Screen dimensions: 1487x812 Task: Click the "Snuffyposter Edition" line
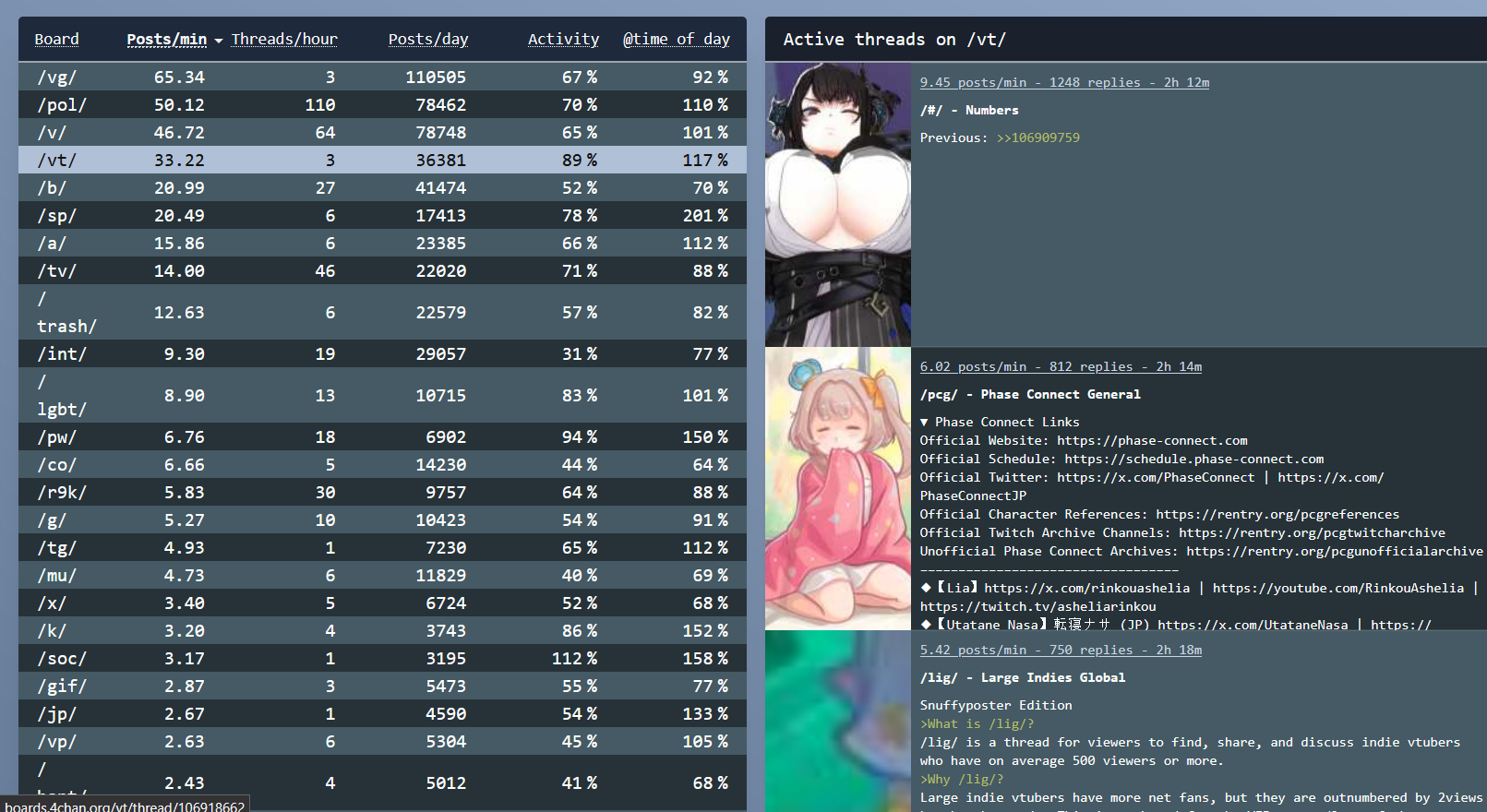click(x=996, y=705)
